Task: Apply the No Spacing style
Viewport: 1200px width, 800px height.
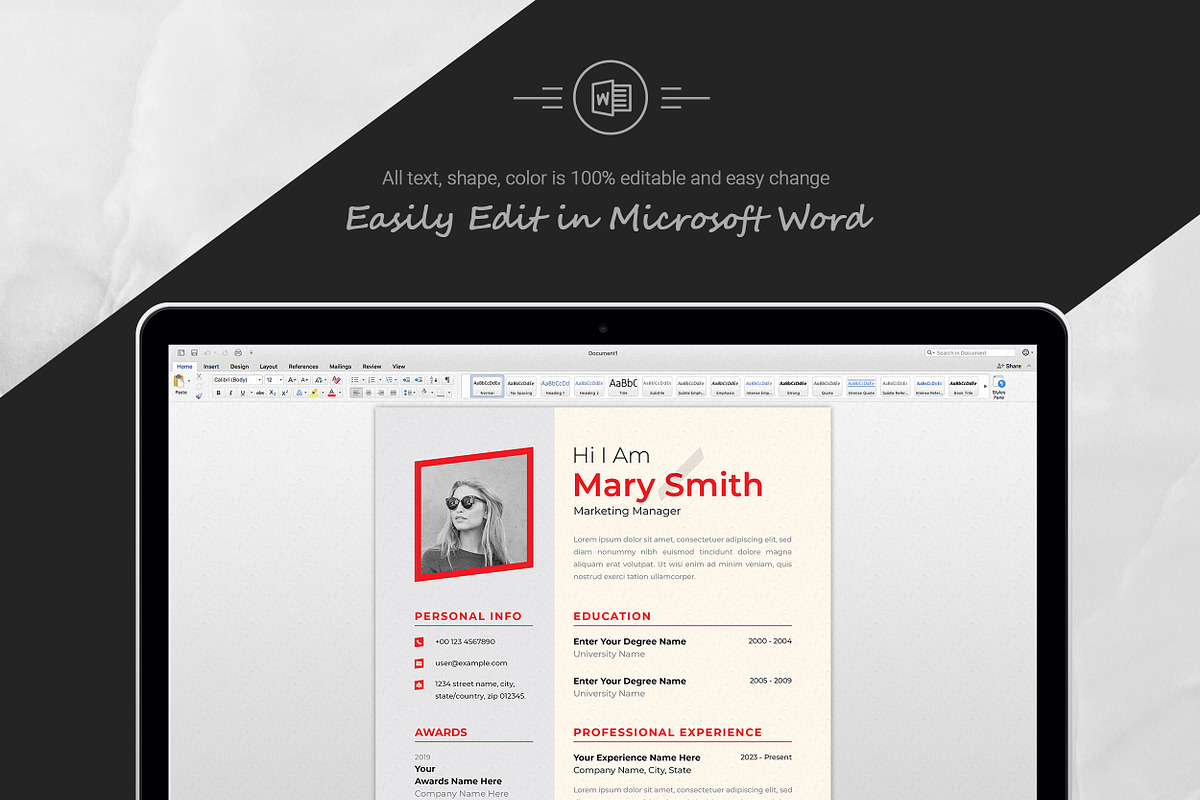Action: pyautogui.click(x=520, y=386)
